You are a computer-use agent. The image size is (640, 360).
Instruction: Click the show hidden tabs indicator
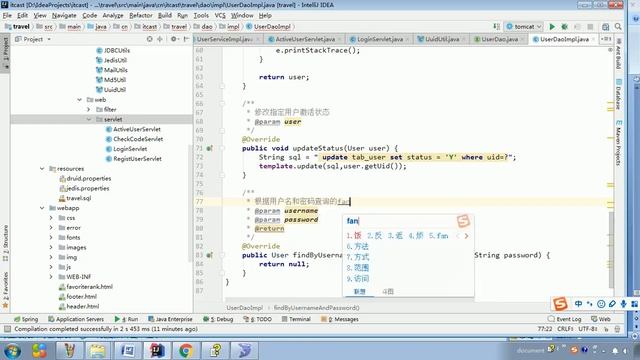click(x=606, y=39)
